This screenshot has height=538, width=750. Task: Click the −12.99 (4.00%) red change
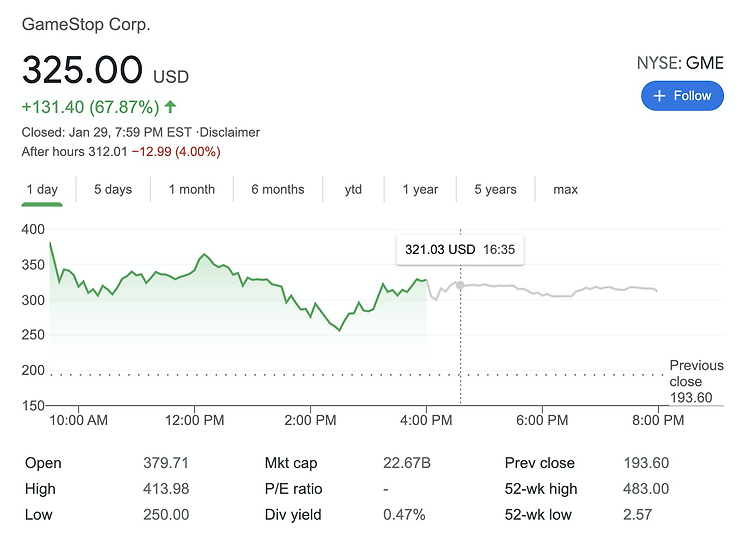click(176, 152)
